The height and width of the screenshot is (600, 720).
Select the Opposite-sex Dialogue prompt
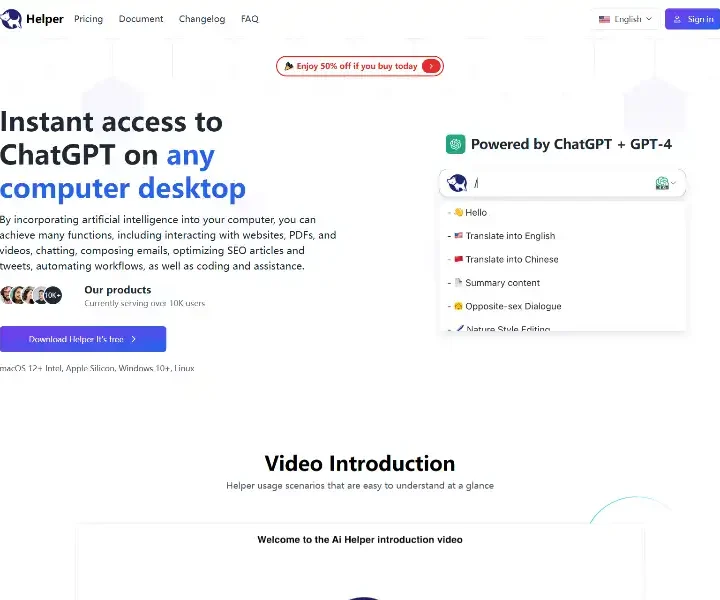point(562,306)
